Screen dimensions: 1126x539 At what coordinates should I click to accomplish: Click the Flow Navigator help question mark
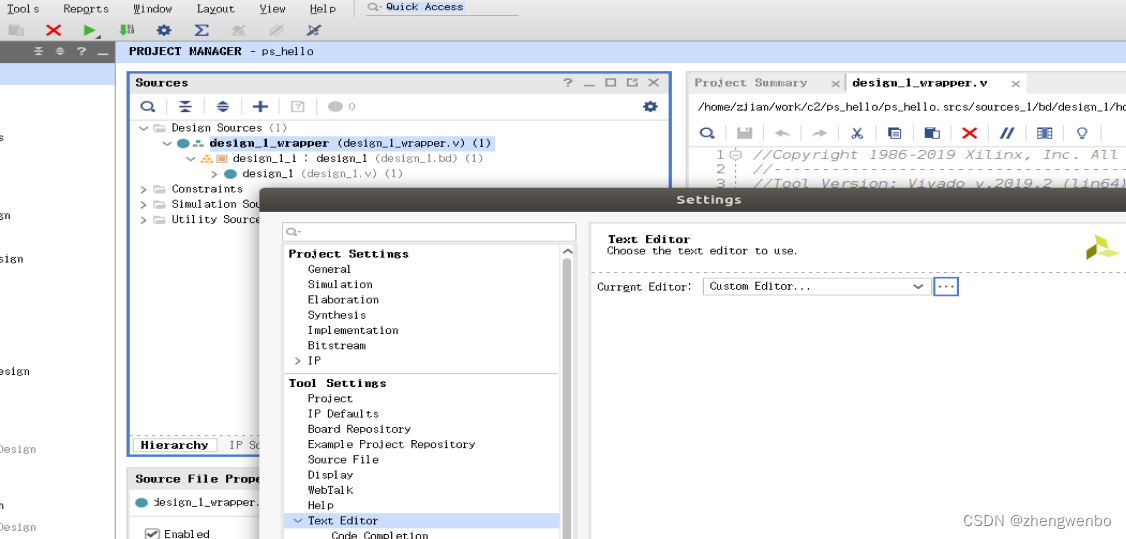[81, 52]
